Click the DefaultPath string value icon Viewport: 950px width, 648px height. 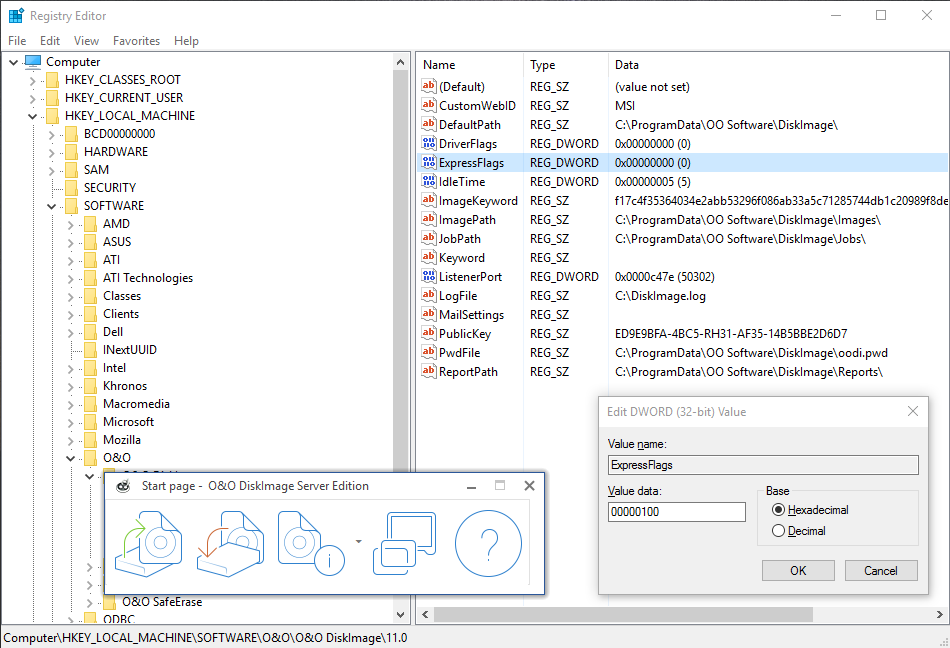point(429,124)
